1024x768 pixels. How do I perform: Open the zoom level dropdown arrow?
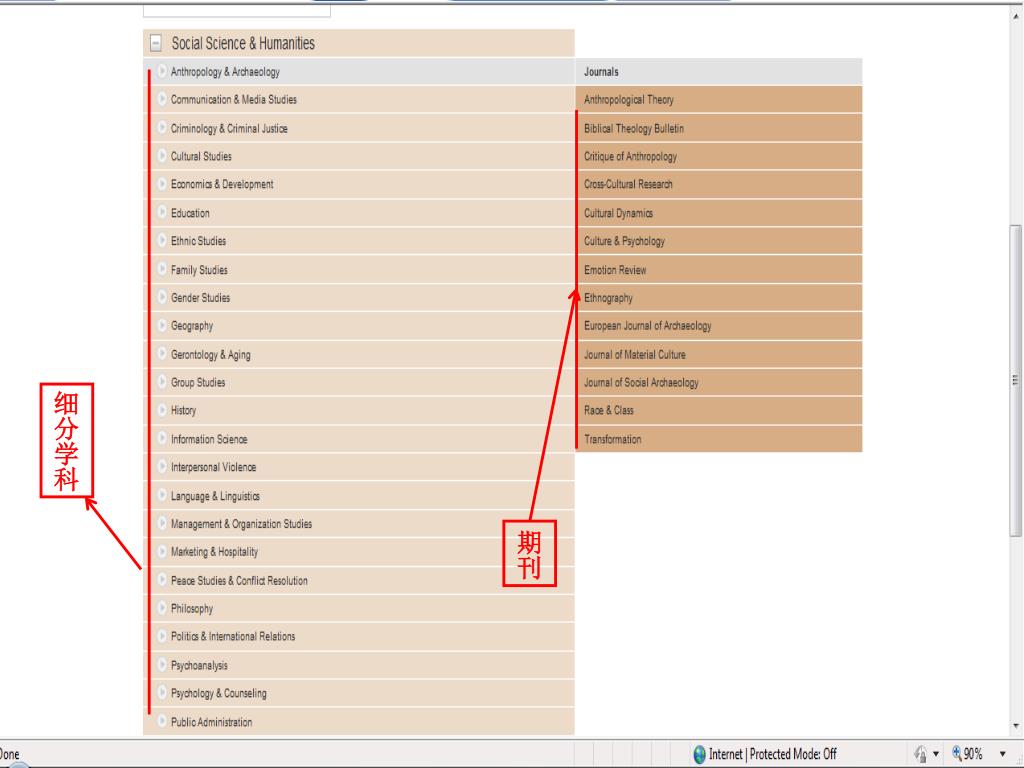click(x=1002, y=754)
